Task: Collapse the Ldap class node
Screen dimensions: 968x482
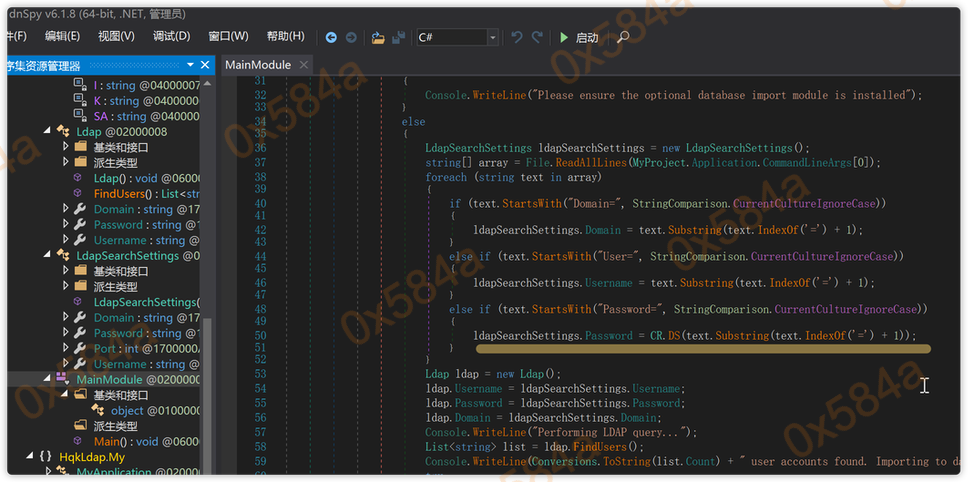Action: (x=47, y=131)
